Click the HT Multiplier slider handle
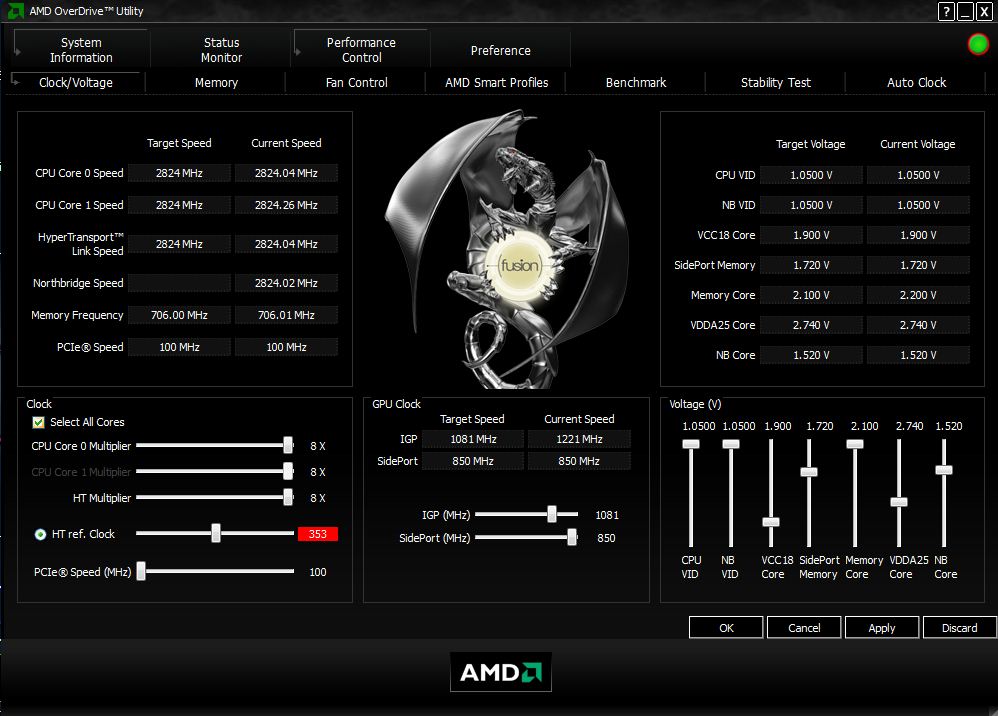This screenshot has height=716, width=998. click(x=288, y=497)
